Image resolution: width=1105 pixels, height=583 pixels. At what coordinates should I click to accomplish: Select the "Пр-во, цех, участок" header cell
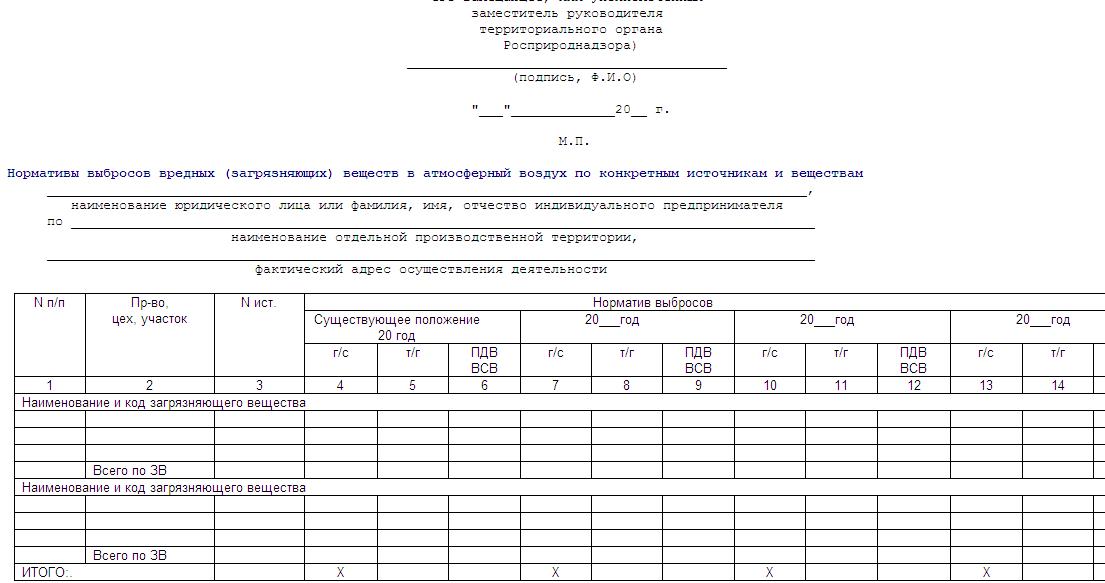(150, 311)
